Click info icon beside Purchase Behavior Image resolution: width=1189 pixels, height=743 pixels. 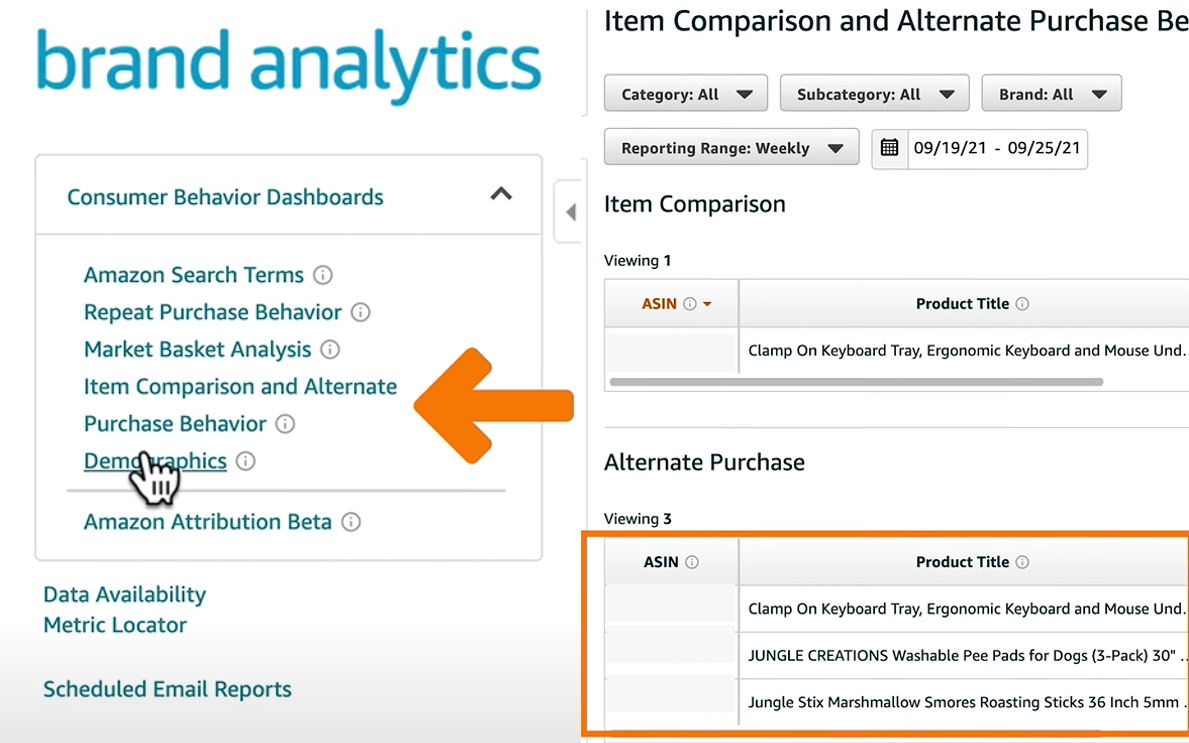coord(285,424)
